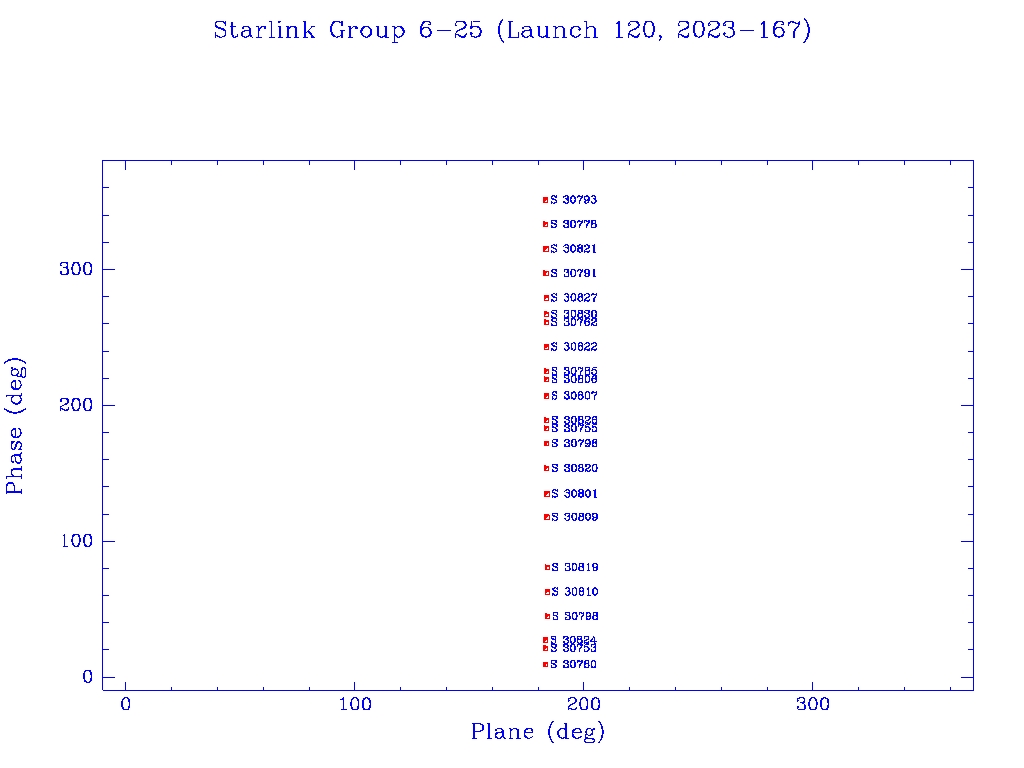This screenshot has width=1024, height=768.
Task: Click the red data marker beside S 30819
Action: 548,568
